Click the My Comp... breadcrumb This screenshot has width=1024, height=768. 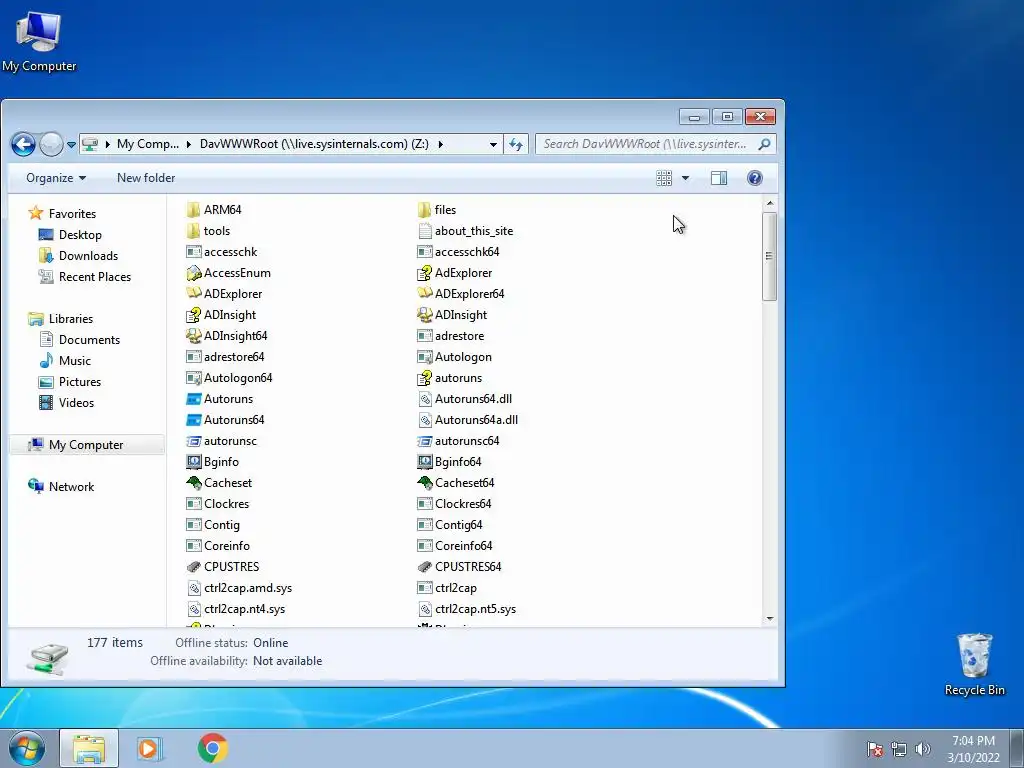148,144
